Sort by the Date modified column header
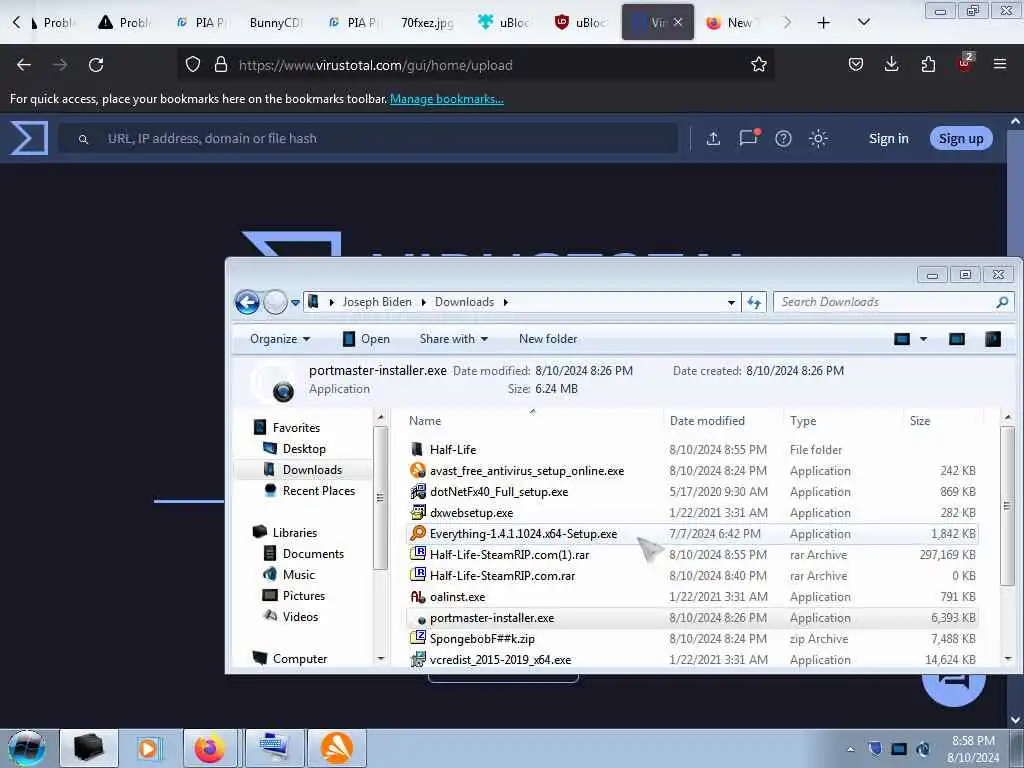This screenshot has height=768, width=1024. [x=707, y=421]
